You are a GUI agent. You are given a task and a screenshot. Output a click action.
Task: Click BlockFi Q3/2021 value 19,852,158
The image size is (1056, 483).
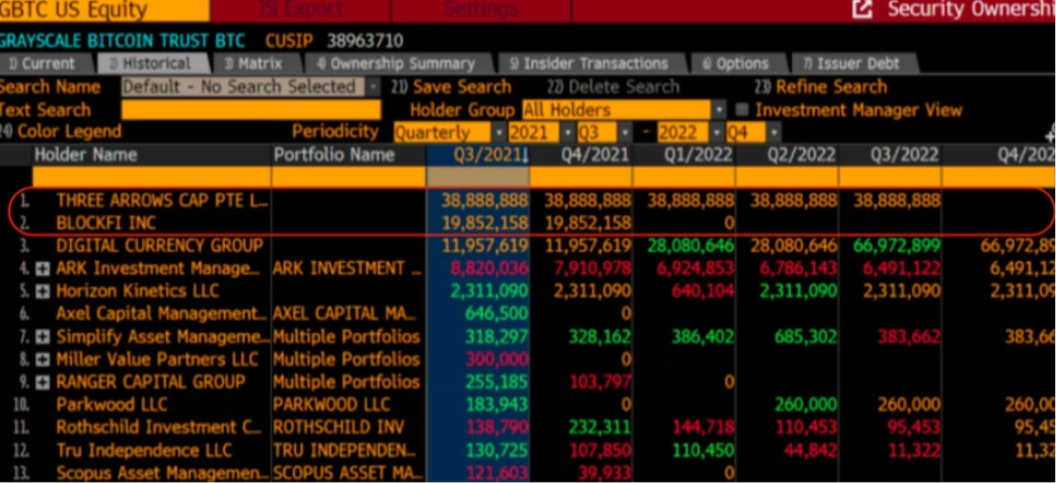click(485, 223)
